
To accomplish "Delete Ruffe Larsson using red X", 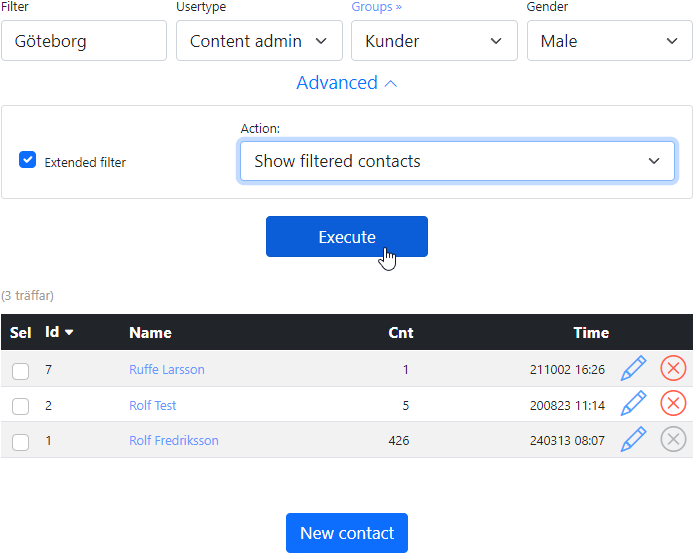I will tap(673, 369).
